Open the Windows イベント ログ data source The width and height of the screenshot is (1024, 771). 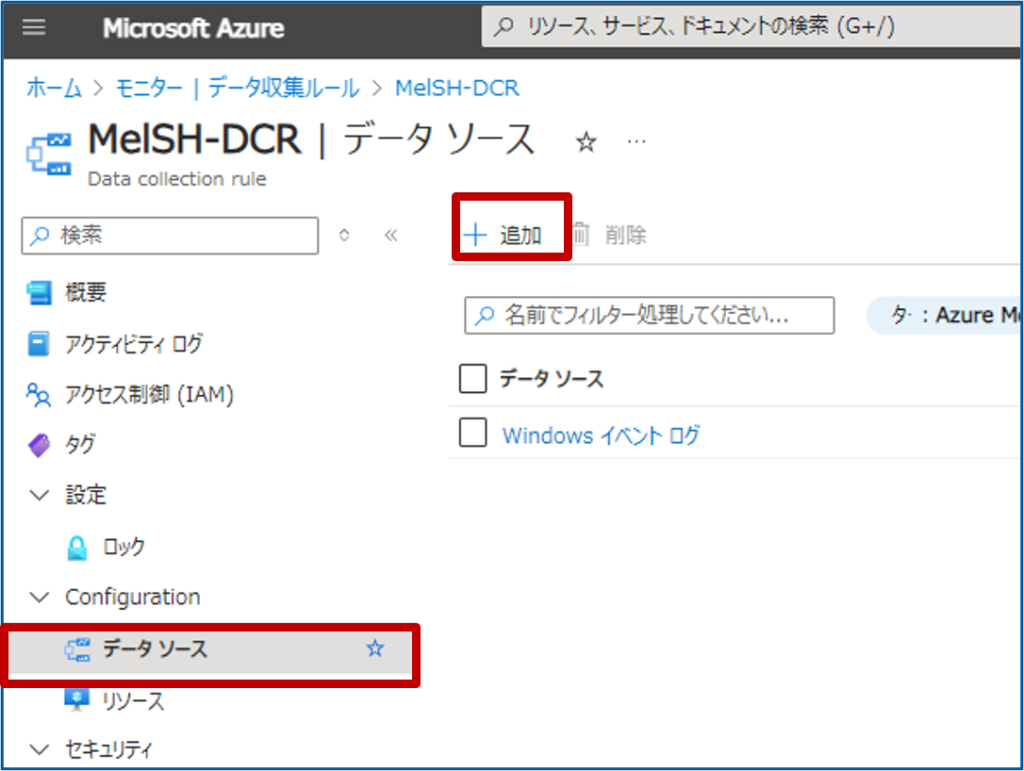[x=601, y=435]
